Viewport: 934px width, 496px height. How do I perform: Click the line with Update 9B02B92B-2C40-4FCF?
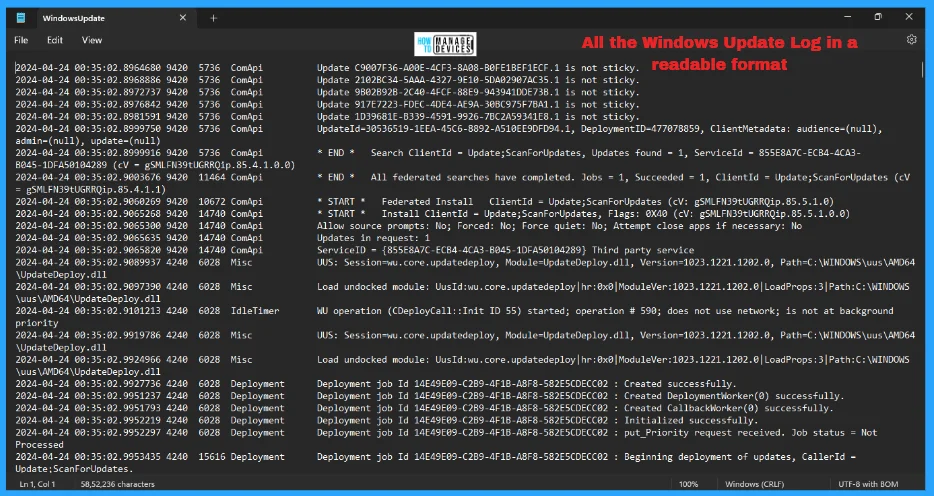click(x=327, y=92)
